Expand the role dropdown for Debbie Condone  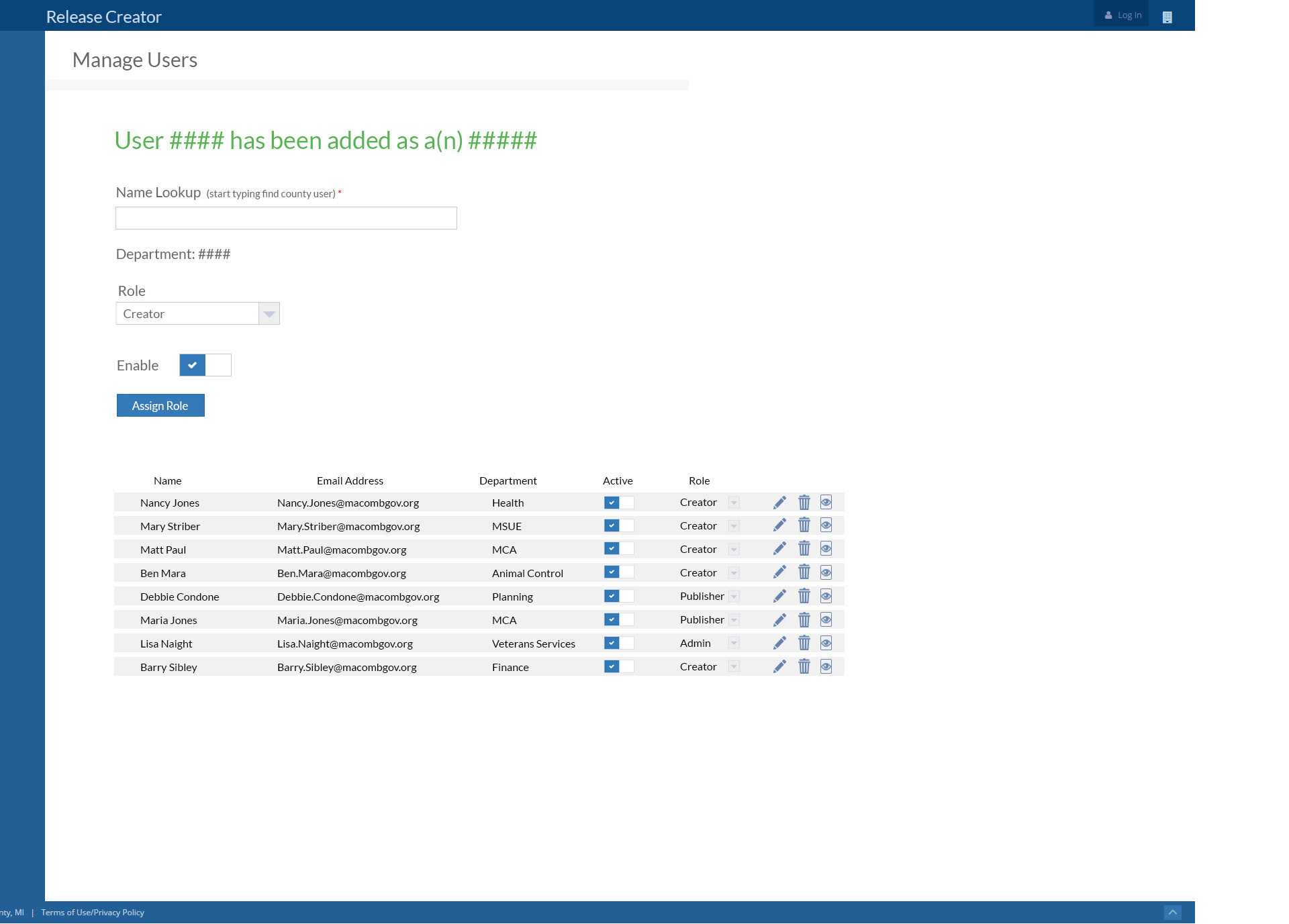click(734, 596)
